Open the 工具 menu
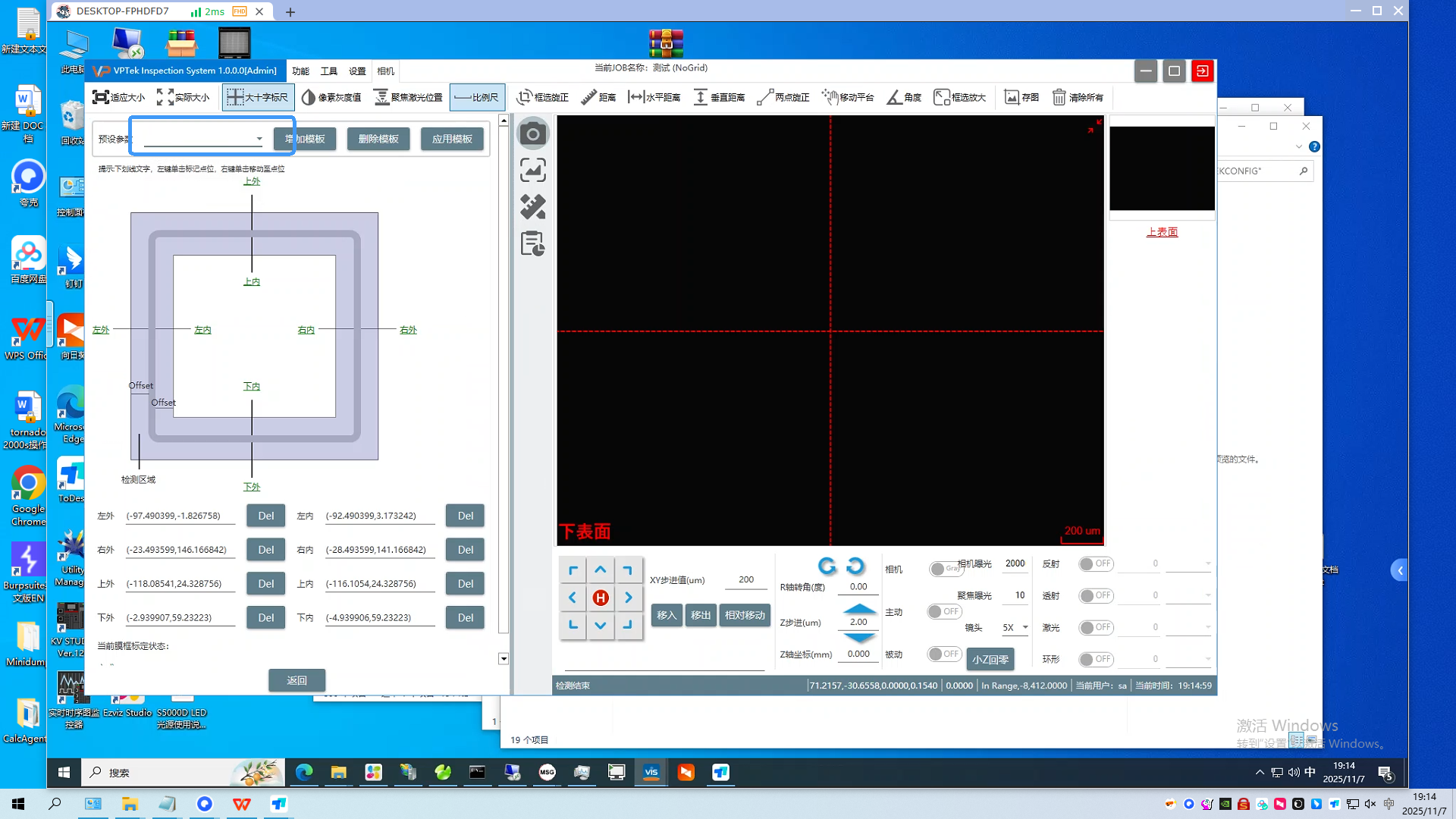The image size is (1456, 819). (328, 71)
